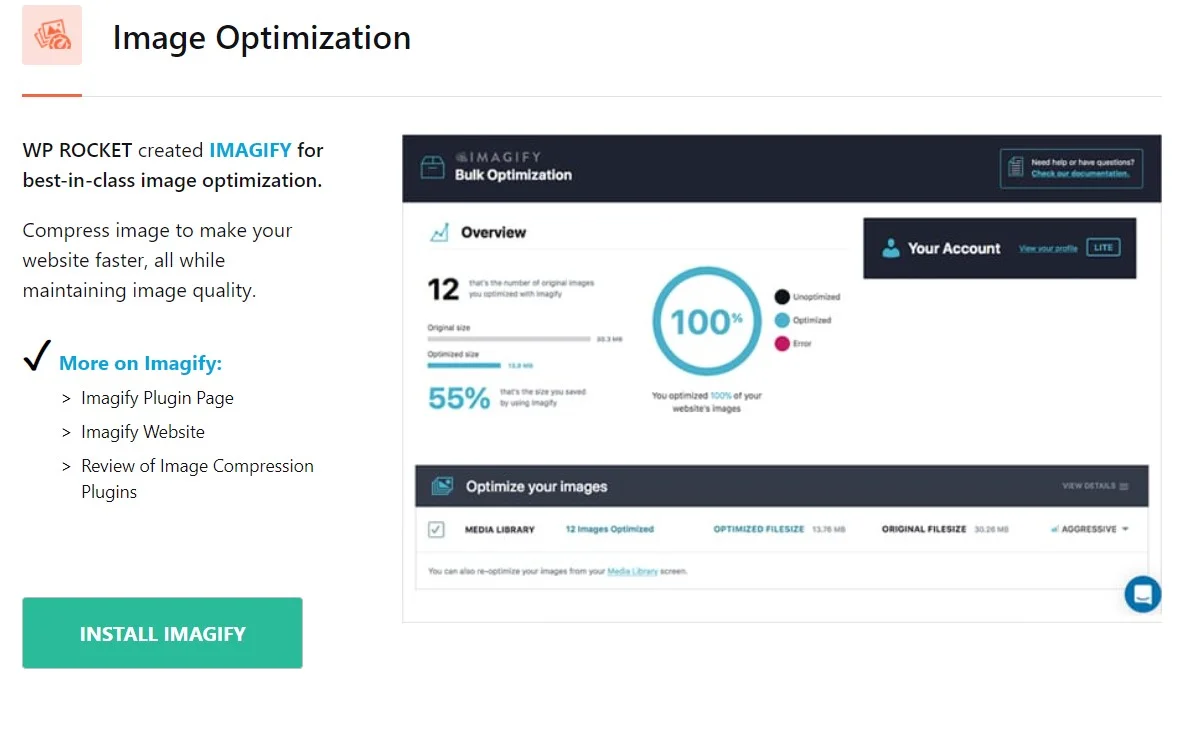Open the Imagify Website link
This screenshot has height=744, width=1180.
[143, 432]
